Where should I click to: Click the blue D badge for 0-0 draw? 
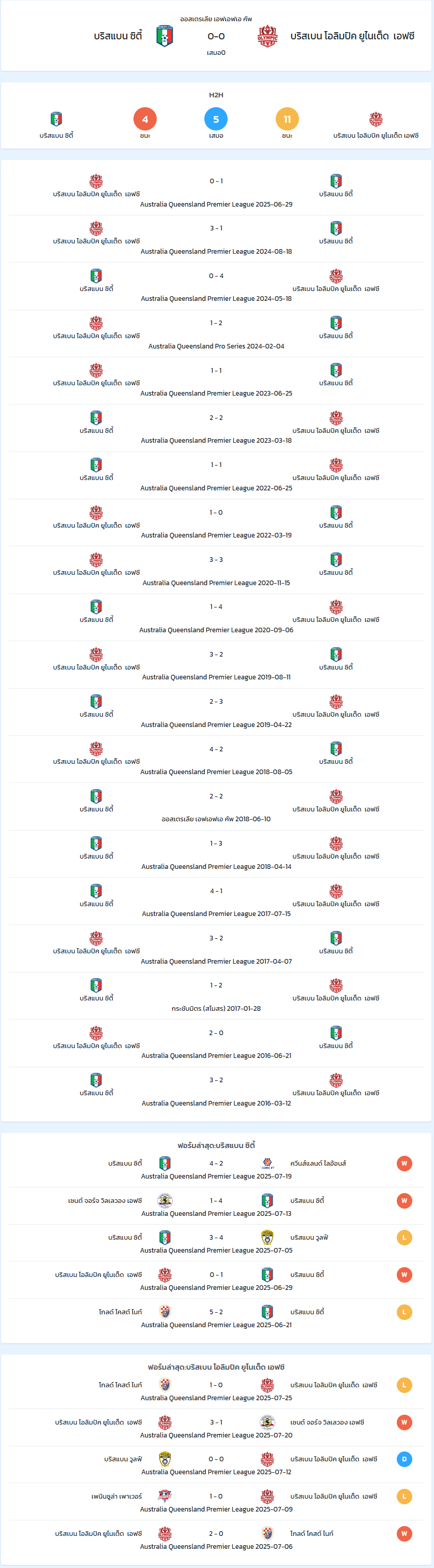click(404, 1459)
